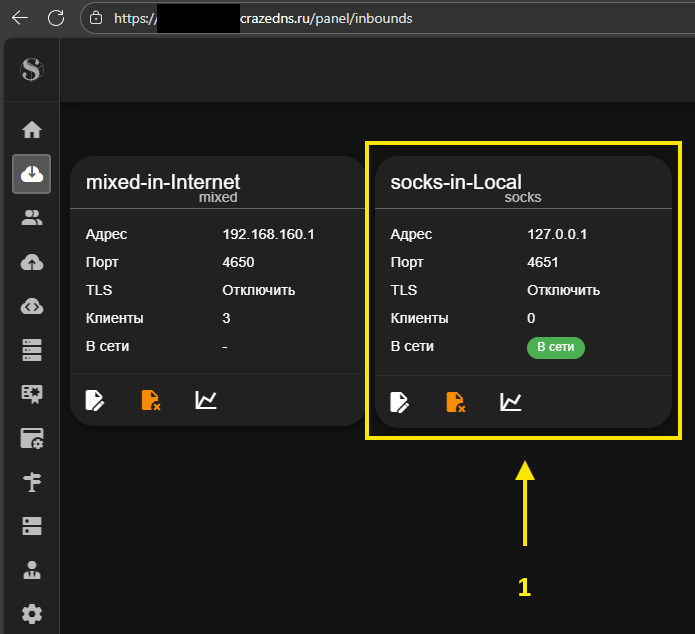Open the certificate icon in sidebar
Image resolution: width=695 pixels, height=634 pixels.
31,394
